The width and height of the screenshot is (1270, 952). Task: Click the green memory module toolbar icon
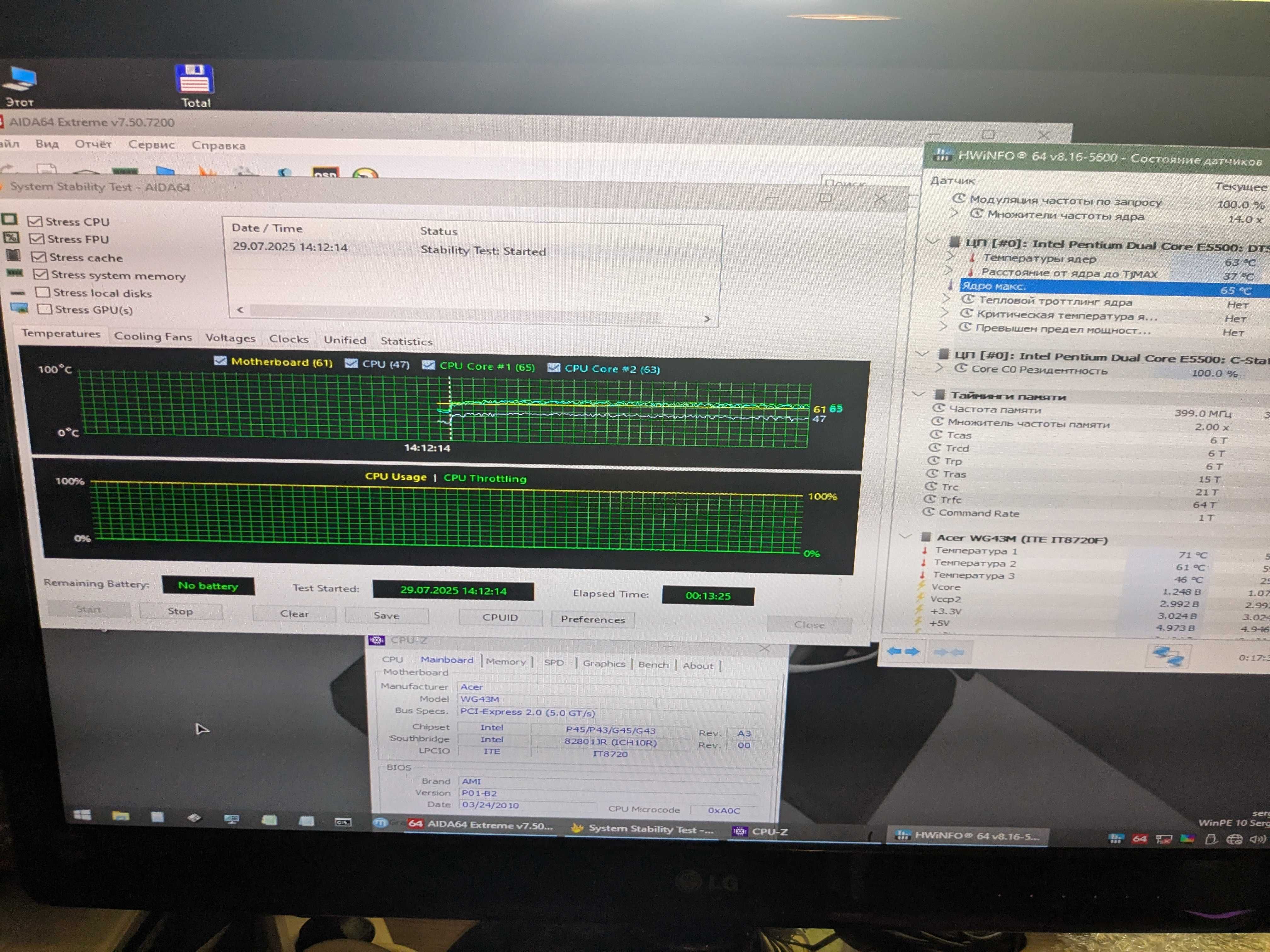coord(125,171)
